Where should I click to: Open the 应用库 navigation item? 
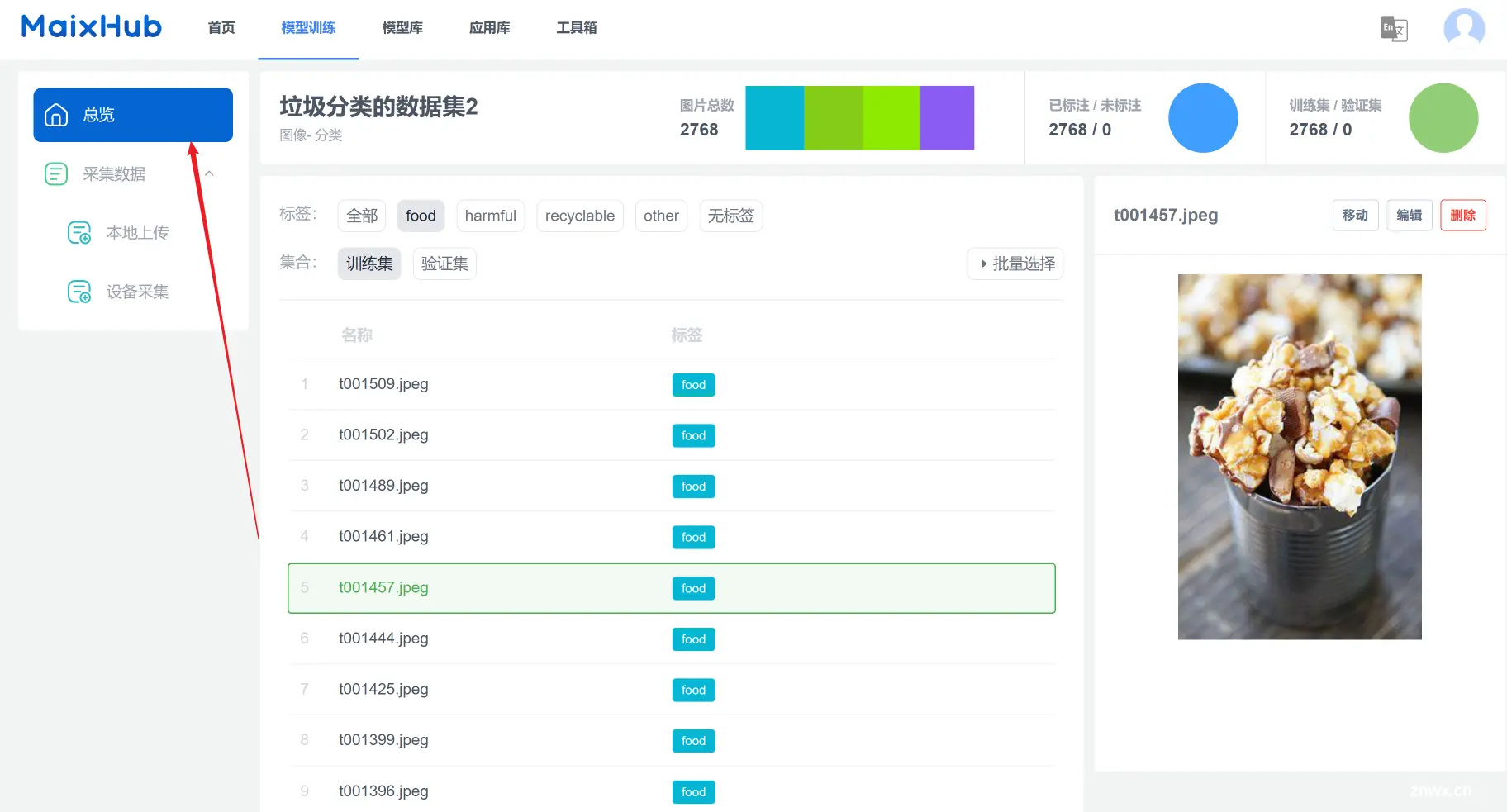[489, 28]
